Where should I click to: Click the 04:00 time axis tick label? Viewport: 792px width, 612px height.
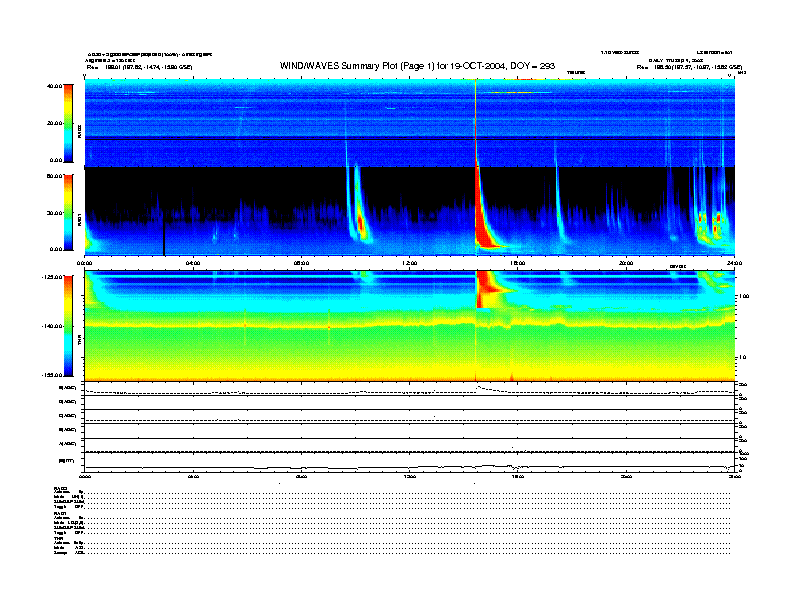coord(194,264)
